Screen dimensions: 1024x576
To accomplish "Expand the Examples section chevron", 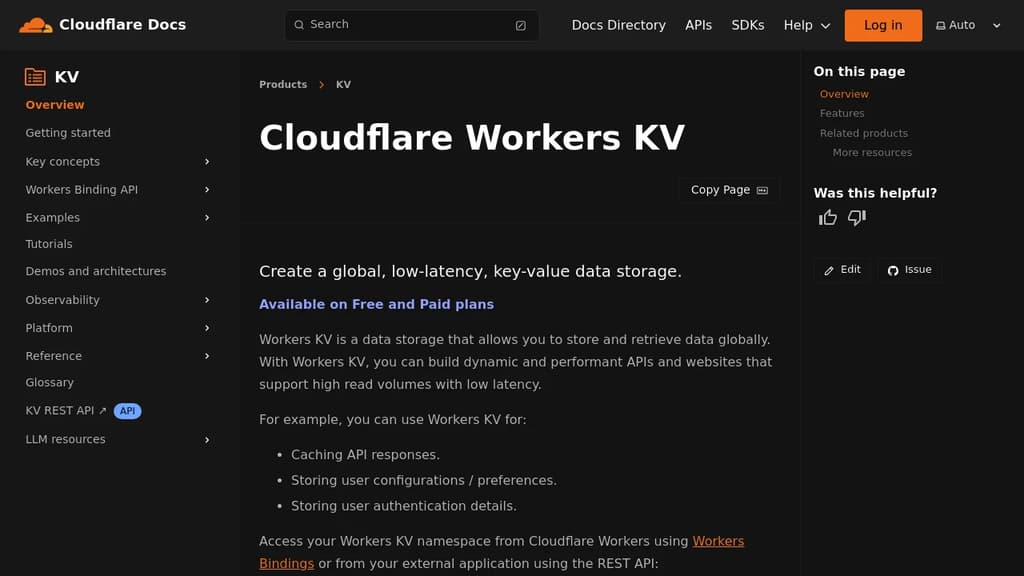I will (207, 217).
